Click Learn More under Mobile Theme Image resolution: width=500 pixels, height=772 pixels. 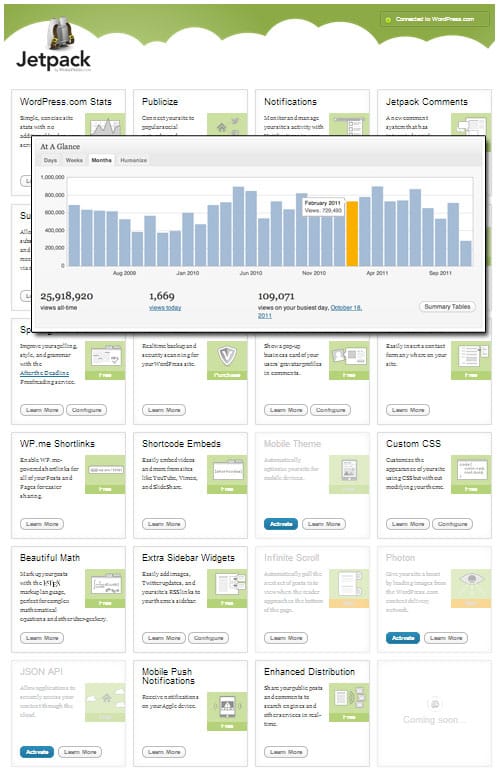pos(324,524)
